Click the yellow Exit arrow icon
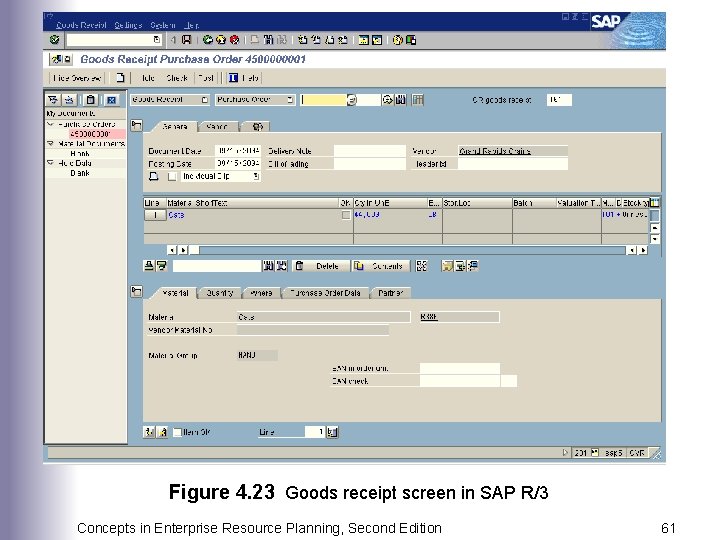 (221, 40)
